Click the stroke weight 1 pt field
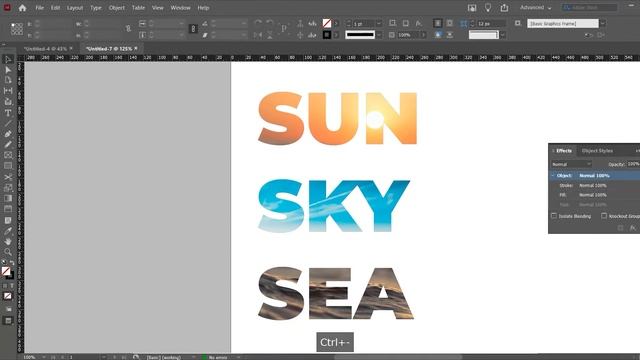Image resolution: width=640 pixels, height=360 pixels. (364, 24)
